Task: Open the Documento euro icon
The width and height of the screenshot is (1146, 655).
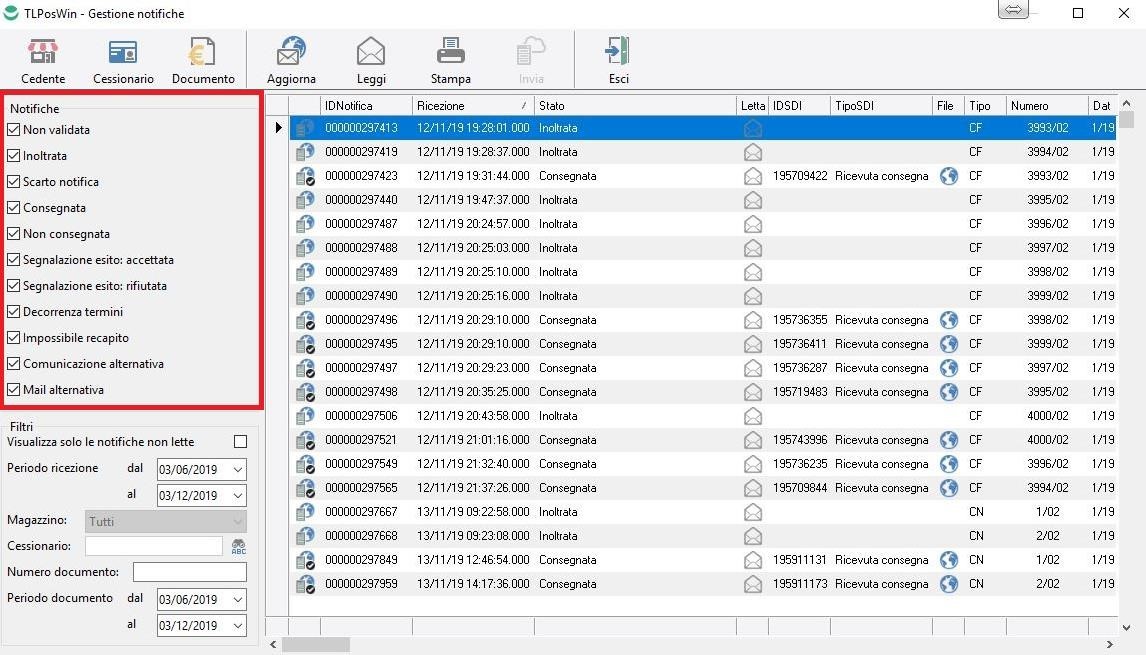Action: (x=203, y=52)
